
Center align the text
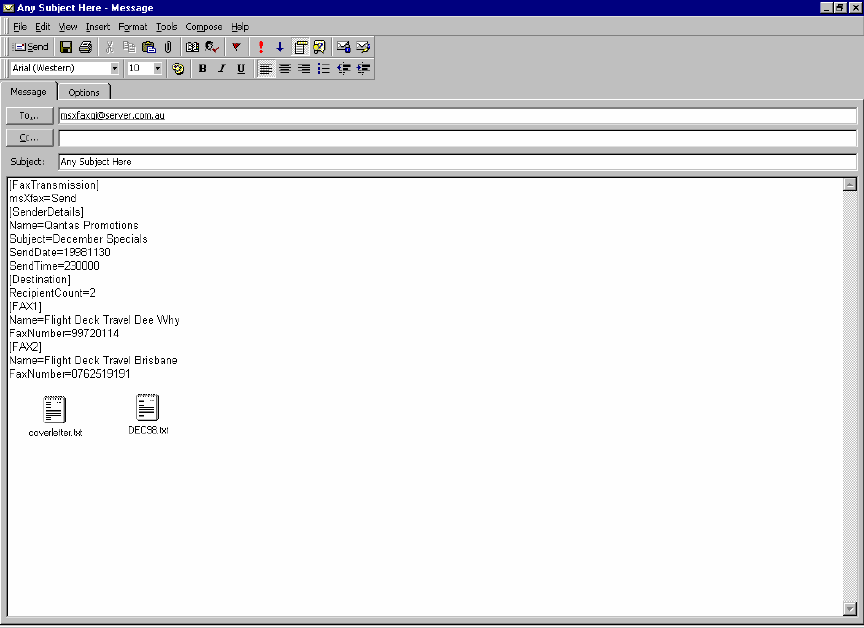pyautogui.click(x=285, y=69)
